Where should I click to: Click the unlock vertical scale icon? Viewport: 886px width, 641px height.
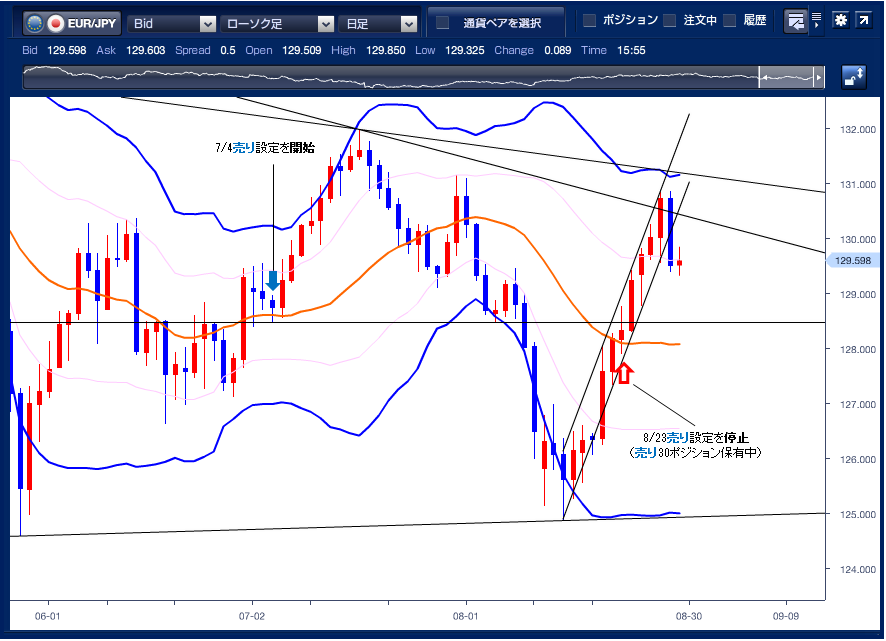tap(853, 76)
